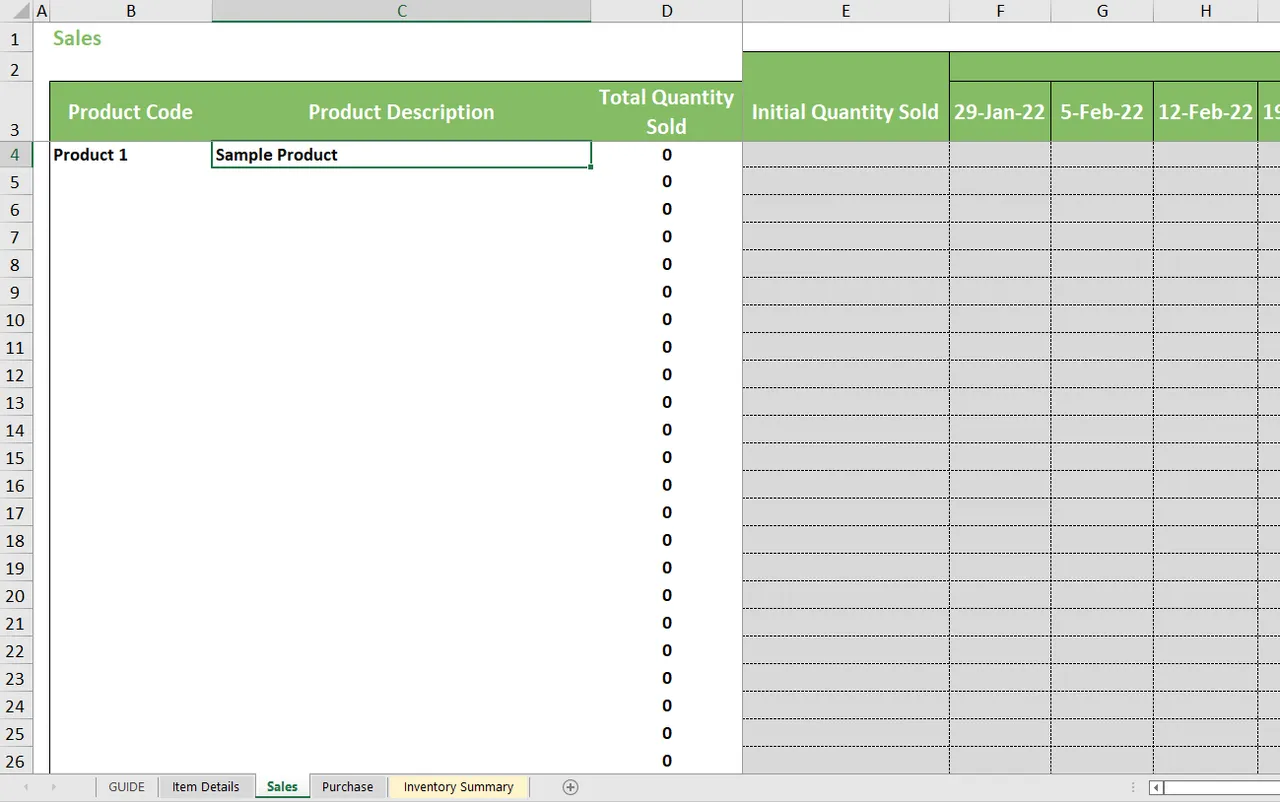
Task: Click the 5-Feb-22 cell in row 8
Action: coord(1102,265)
